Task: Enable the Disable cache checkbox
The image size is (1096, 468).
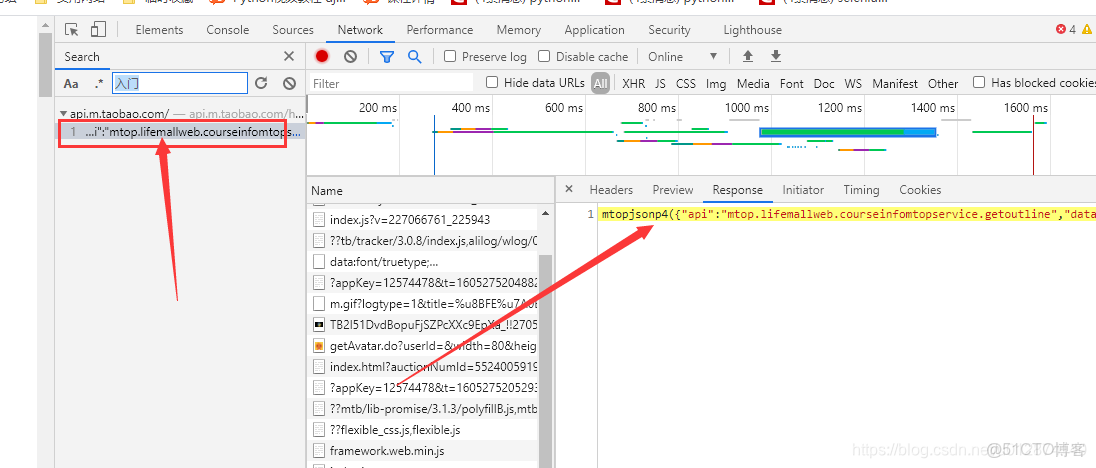Action: [545, 57]
